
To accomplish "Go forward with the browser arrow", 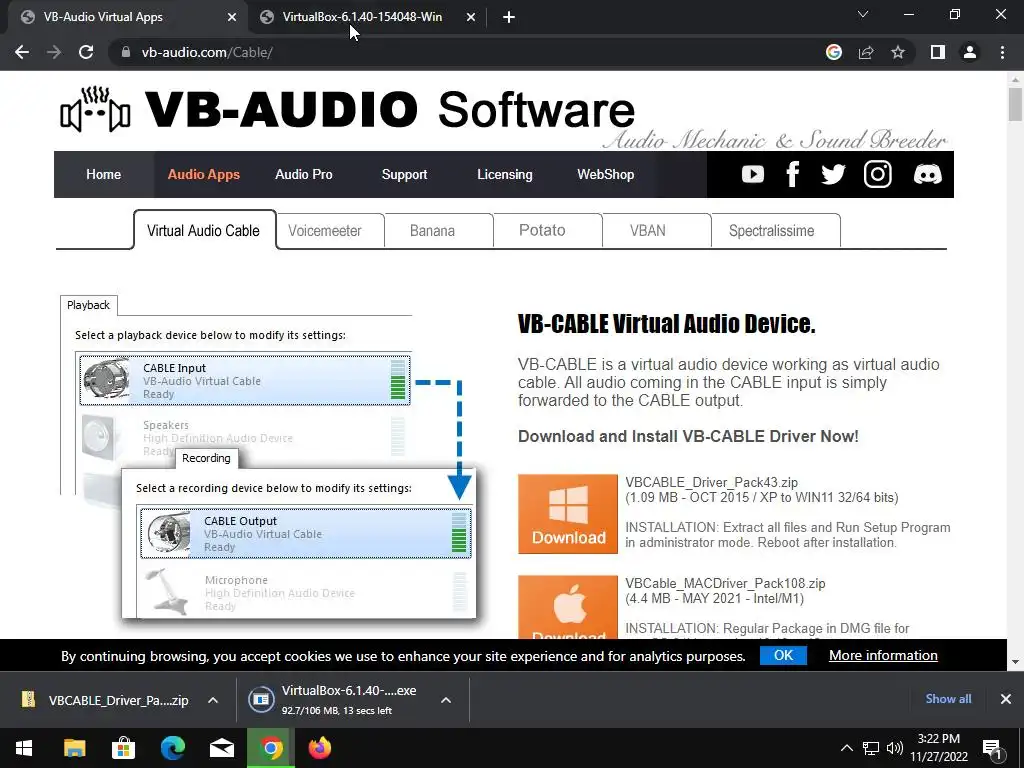I will [54, 52].
